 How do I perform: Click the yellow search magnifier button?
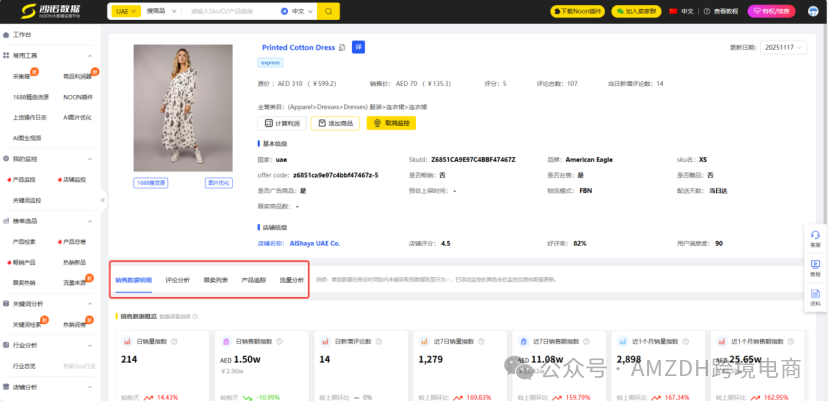pos(329,11)
